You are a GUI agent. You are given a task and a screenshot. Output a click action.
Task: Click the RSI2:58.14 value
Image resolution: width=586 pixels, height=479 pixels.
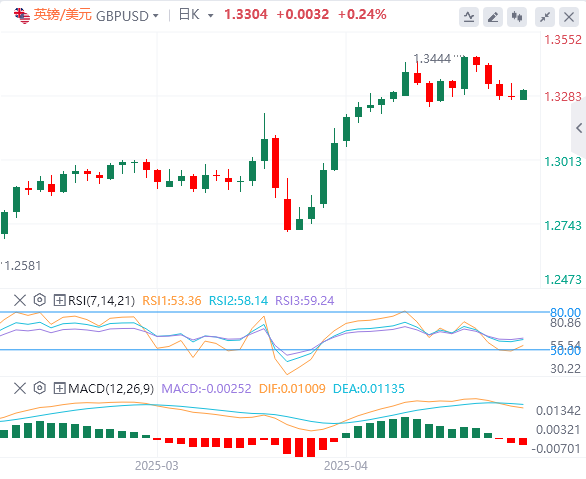click(x=238, y=300)
